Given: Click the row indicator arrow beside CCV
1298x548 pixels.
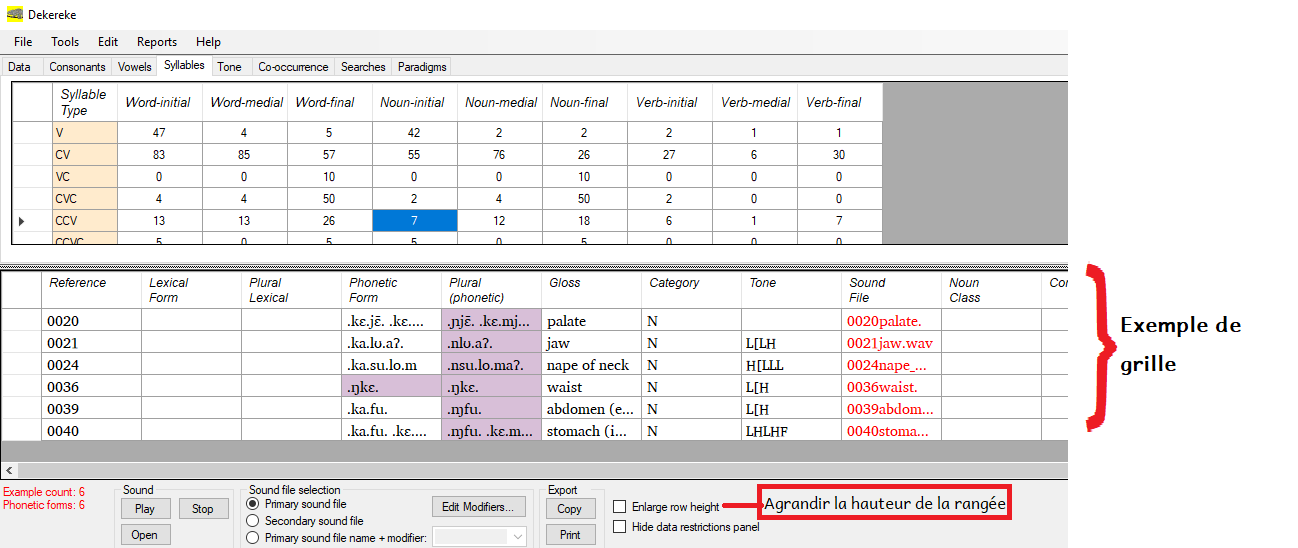Looking at the screenshot, I should tap(22, 220).
